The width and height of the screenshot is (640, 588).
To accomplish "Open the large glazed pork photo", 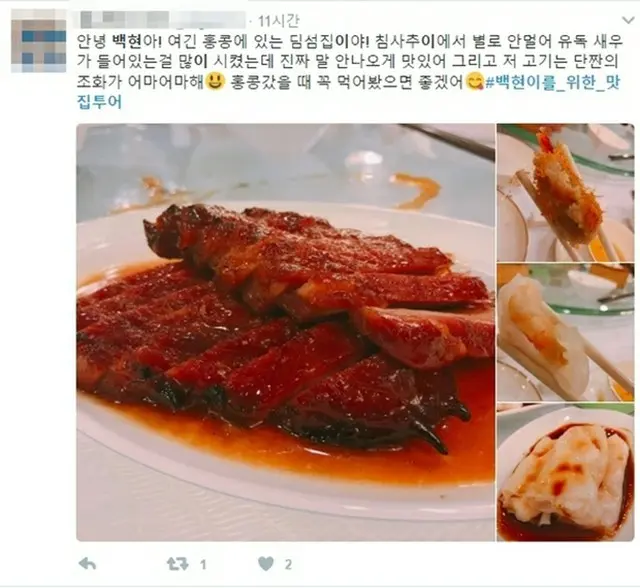I will point(285,332).
